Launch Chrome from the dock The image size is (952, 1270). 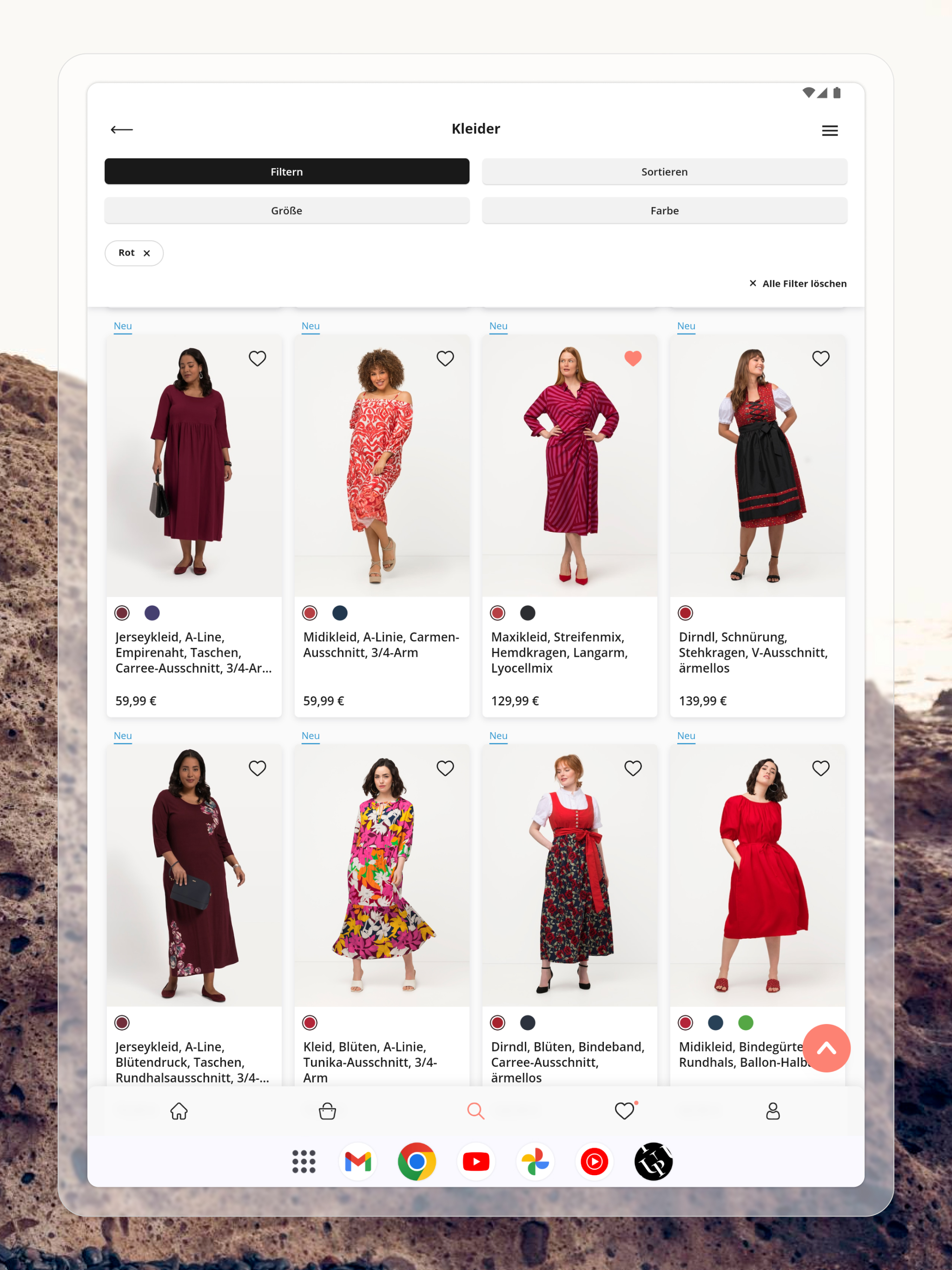(x=417, y=1162)
